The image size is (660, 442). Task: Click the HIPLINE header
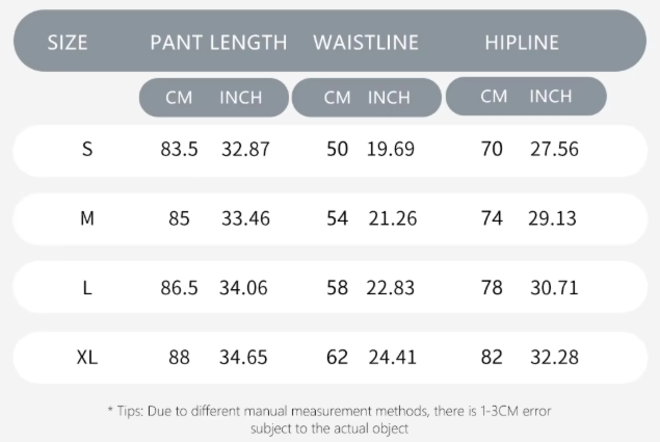point(521,43)
